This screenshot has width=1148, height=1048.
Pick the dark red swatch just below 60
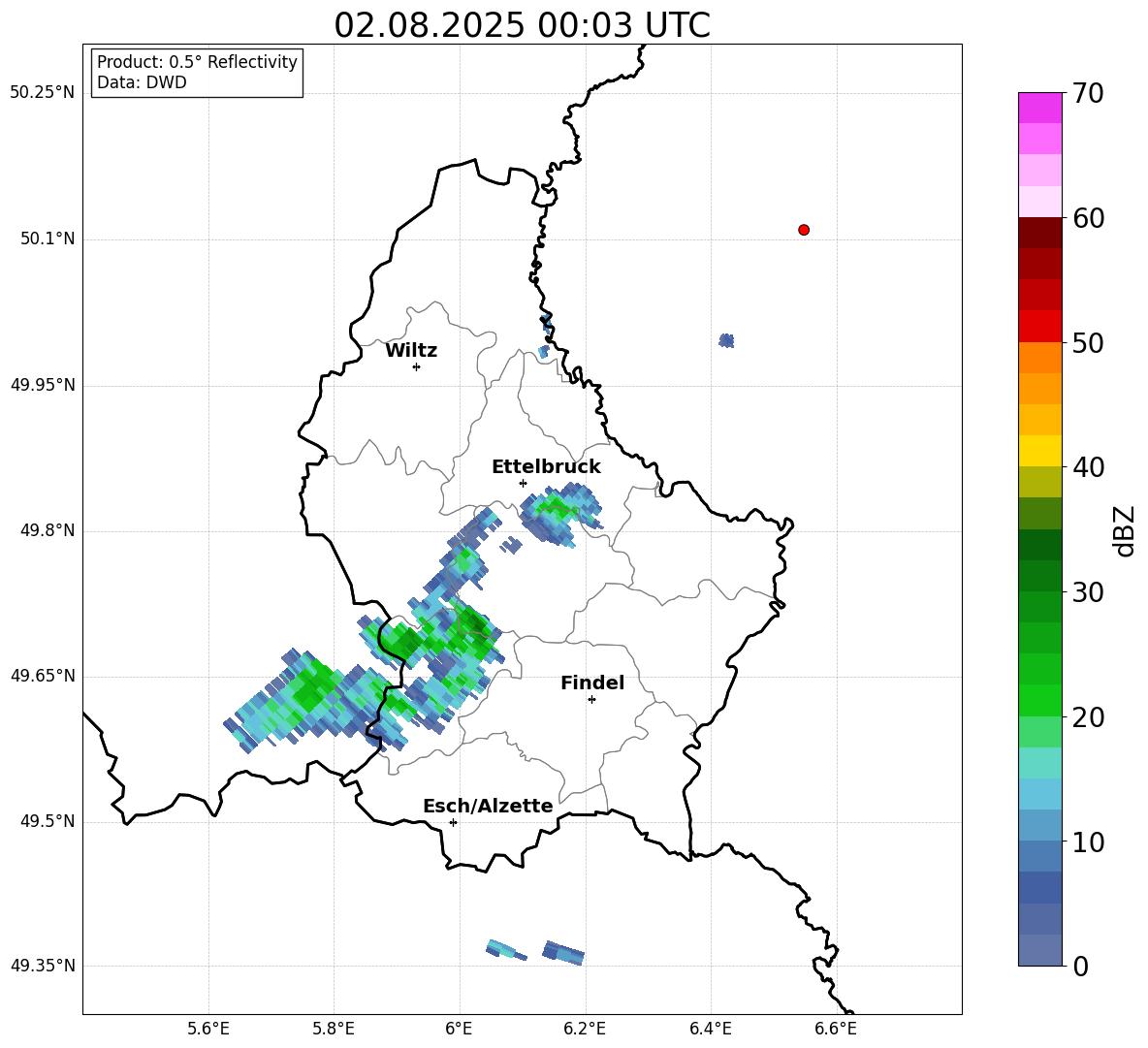[x=1039, y=233]
